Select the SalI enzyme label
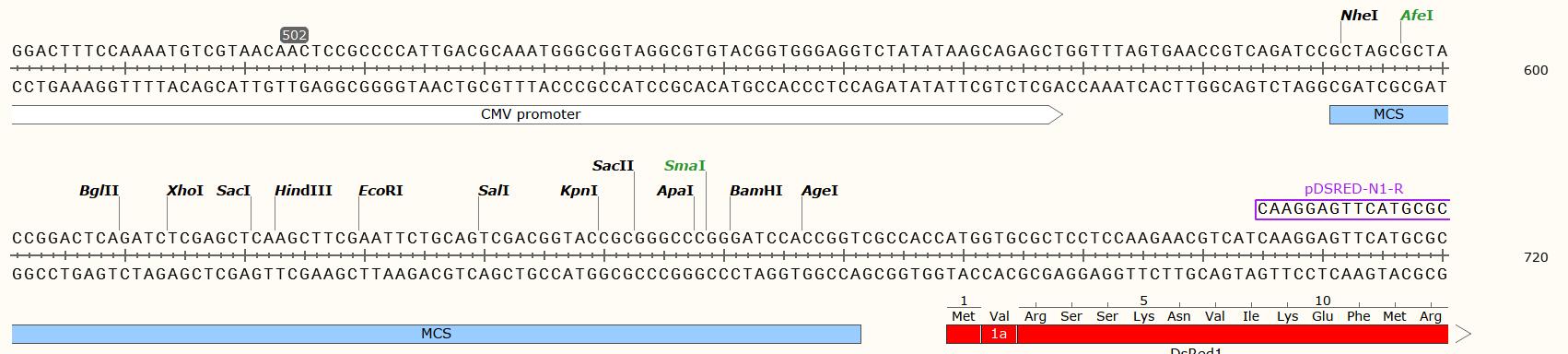This screenshot has width=1568, height=354. pos(494,191)
